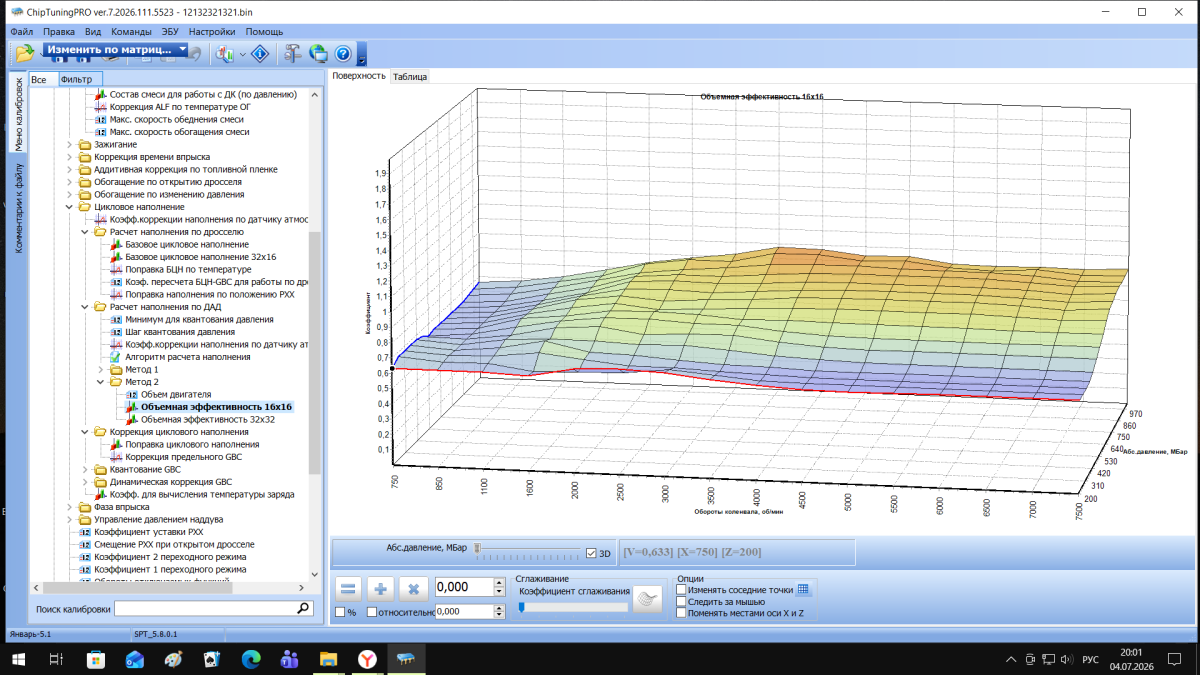The height and width of the screenshot is (675, 1200).
Task: Open the dropdown arrow beside the chart icon
Action: 242,54
